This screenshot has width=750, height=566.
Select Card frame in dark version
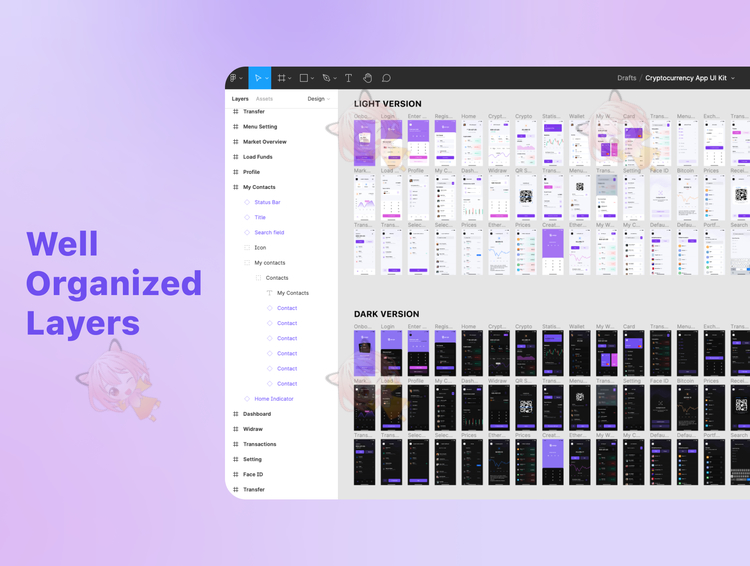[x=633, y=353]
